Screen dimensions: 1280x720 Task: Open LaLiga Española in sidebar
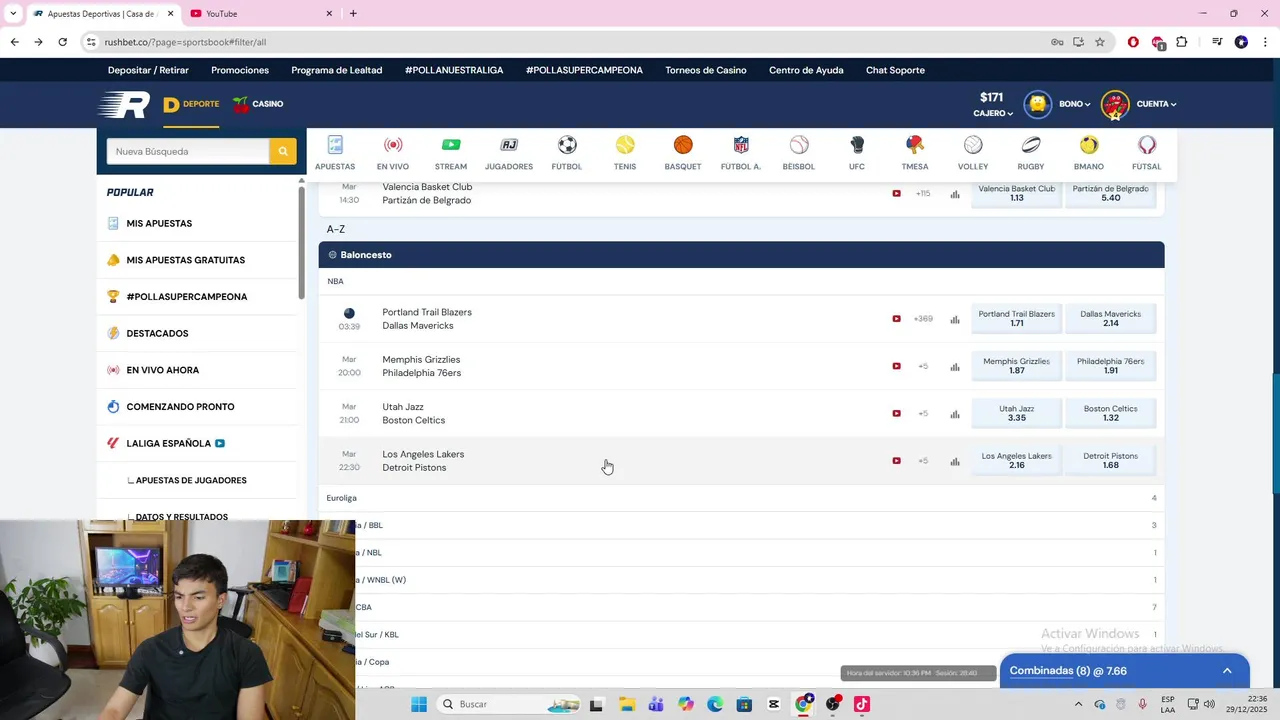coord(168,444)
